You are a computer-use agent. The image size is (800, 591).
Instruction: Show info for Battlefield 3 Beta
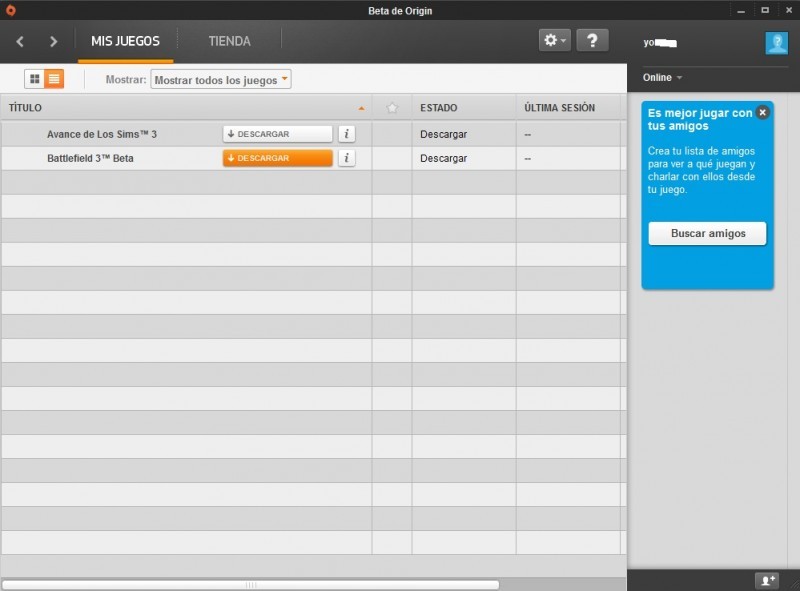click(x=346, y=158)
